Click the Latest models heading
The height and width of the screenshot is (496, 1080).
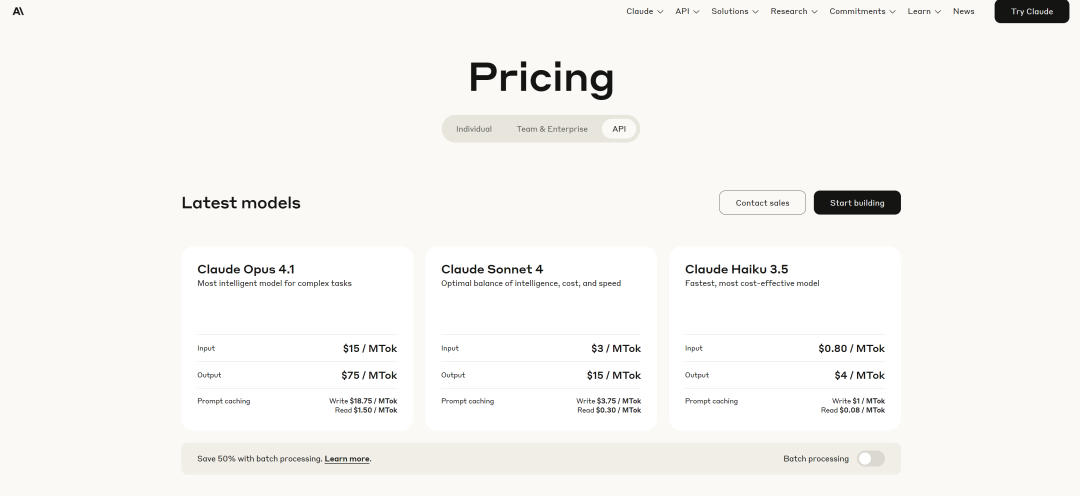(x=241, y=203)
